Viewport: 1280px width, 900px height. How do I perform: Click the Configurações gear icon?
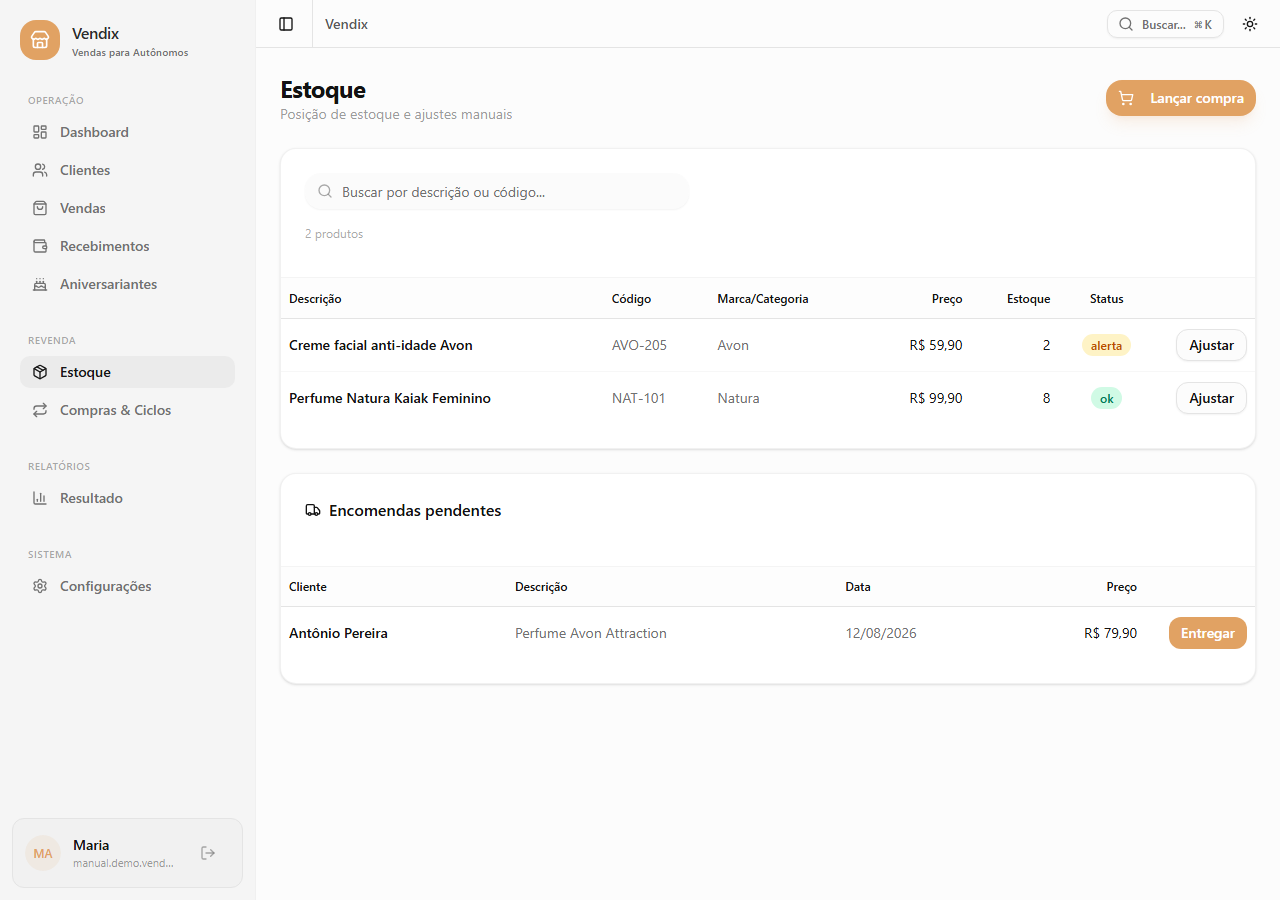[40, 586]
